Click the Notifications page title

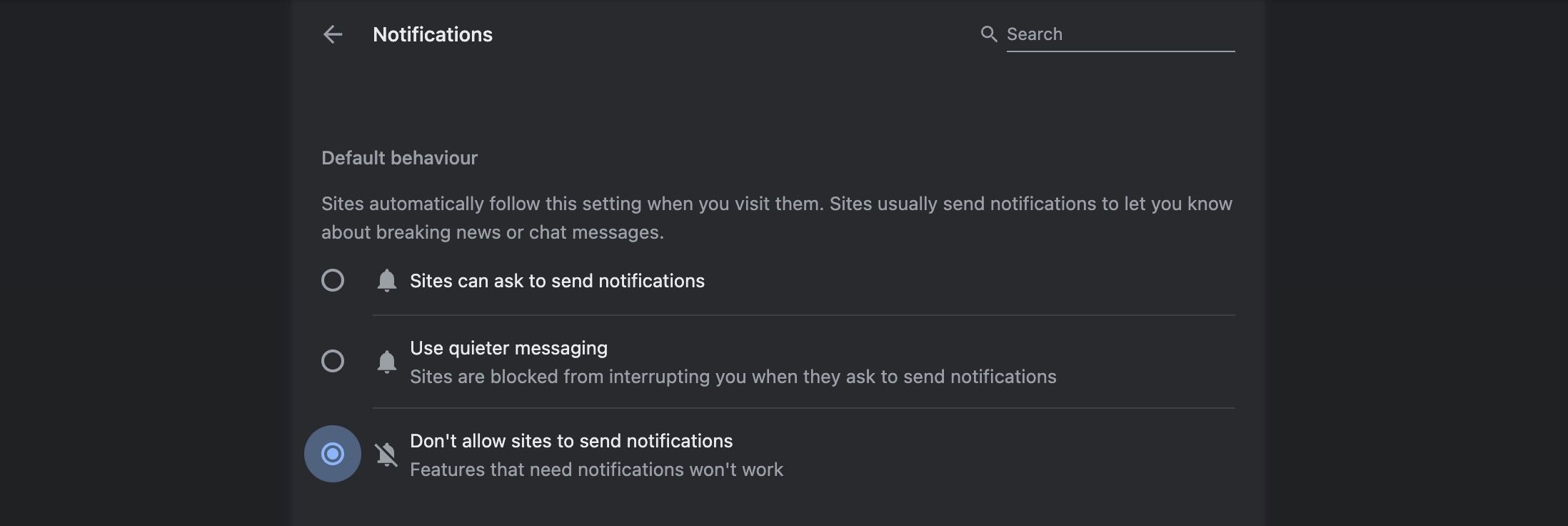point(433,34)
